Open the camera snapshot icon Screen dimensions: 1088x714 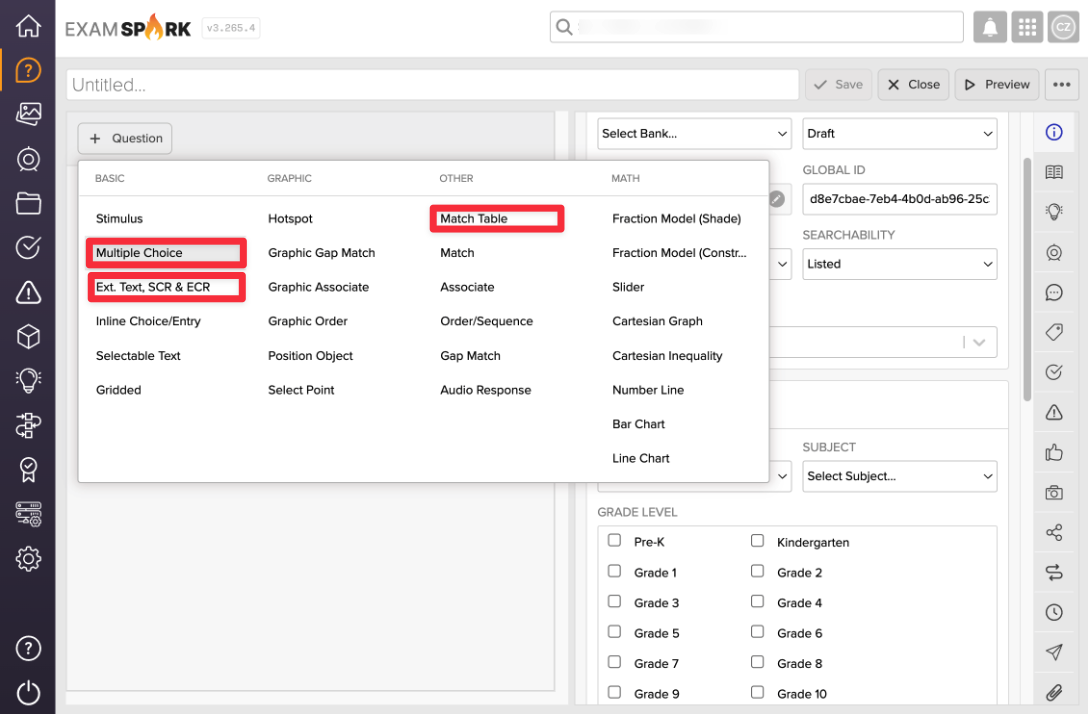click(1054, 493)
